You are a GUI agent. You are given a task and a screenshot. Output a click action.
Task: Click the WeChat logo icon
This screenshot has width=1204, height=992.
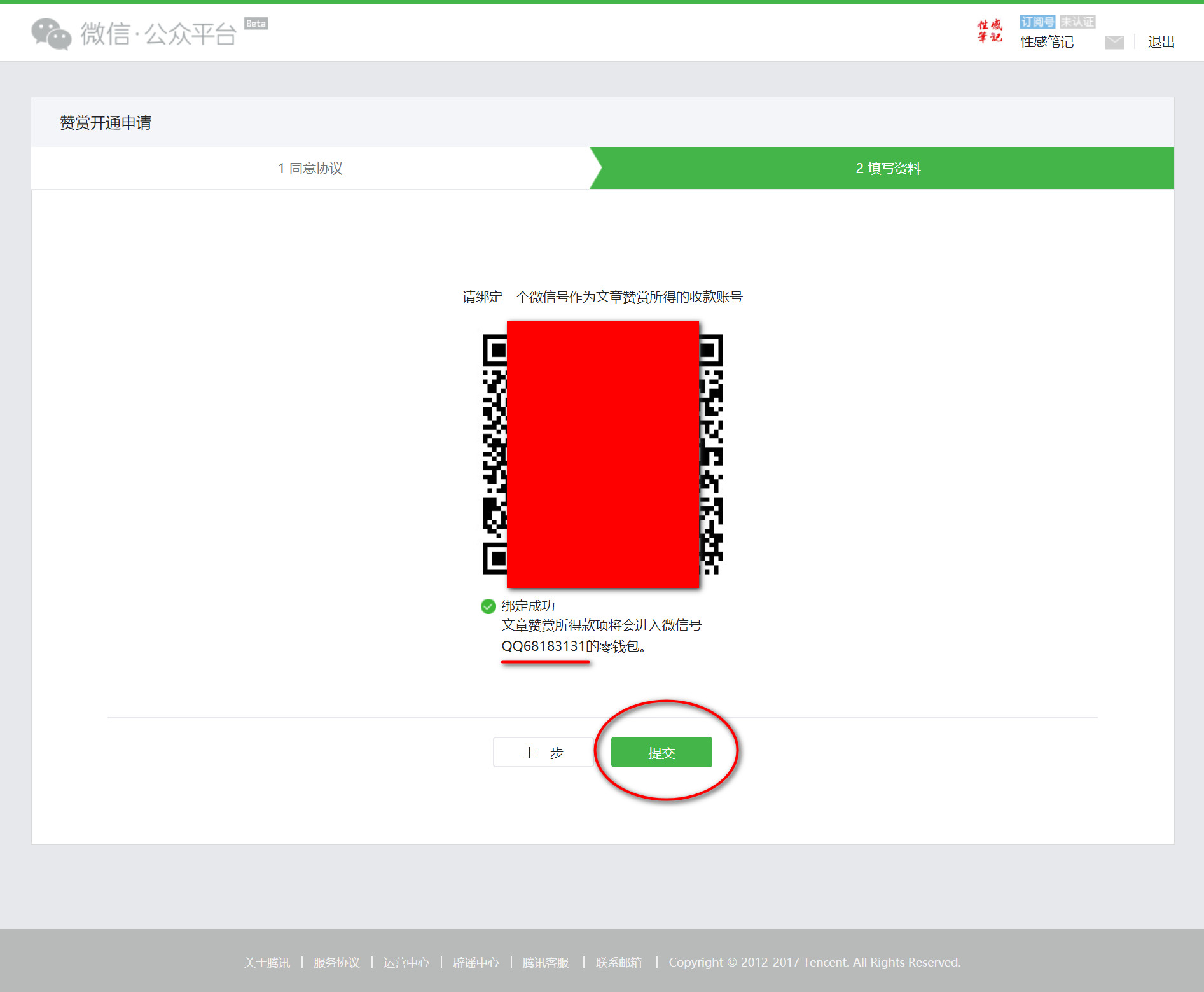51,34
